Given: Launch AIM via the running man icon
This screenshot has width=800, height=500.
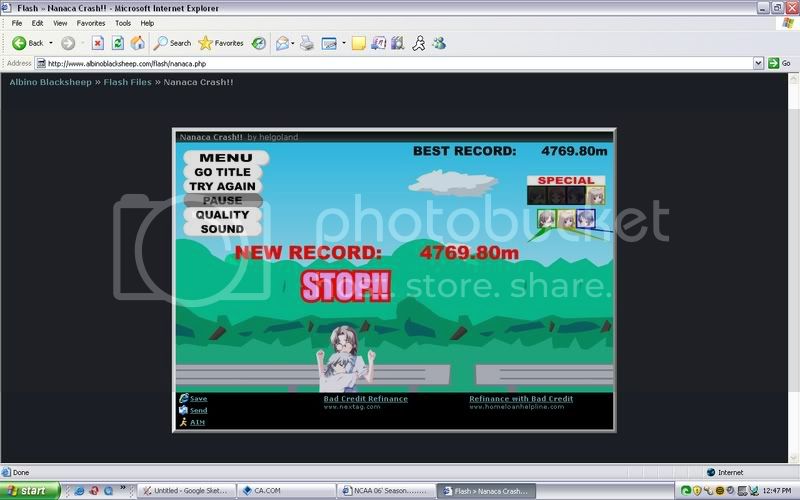Looking at the screenshot, I should 419,43.
